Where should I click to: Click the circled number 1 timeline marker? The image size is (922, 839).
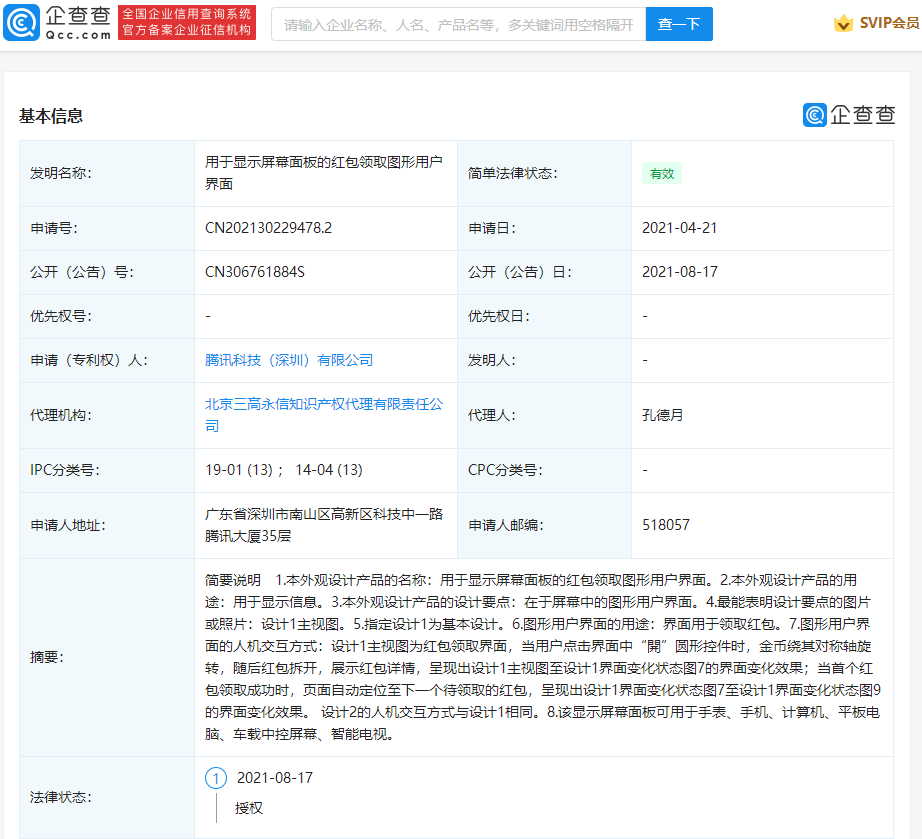[216, 778]
